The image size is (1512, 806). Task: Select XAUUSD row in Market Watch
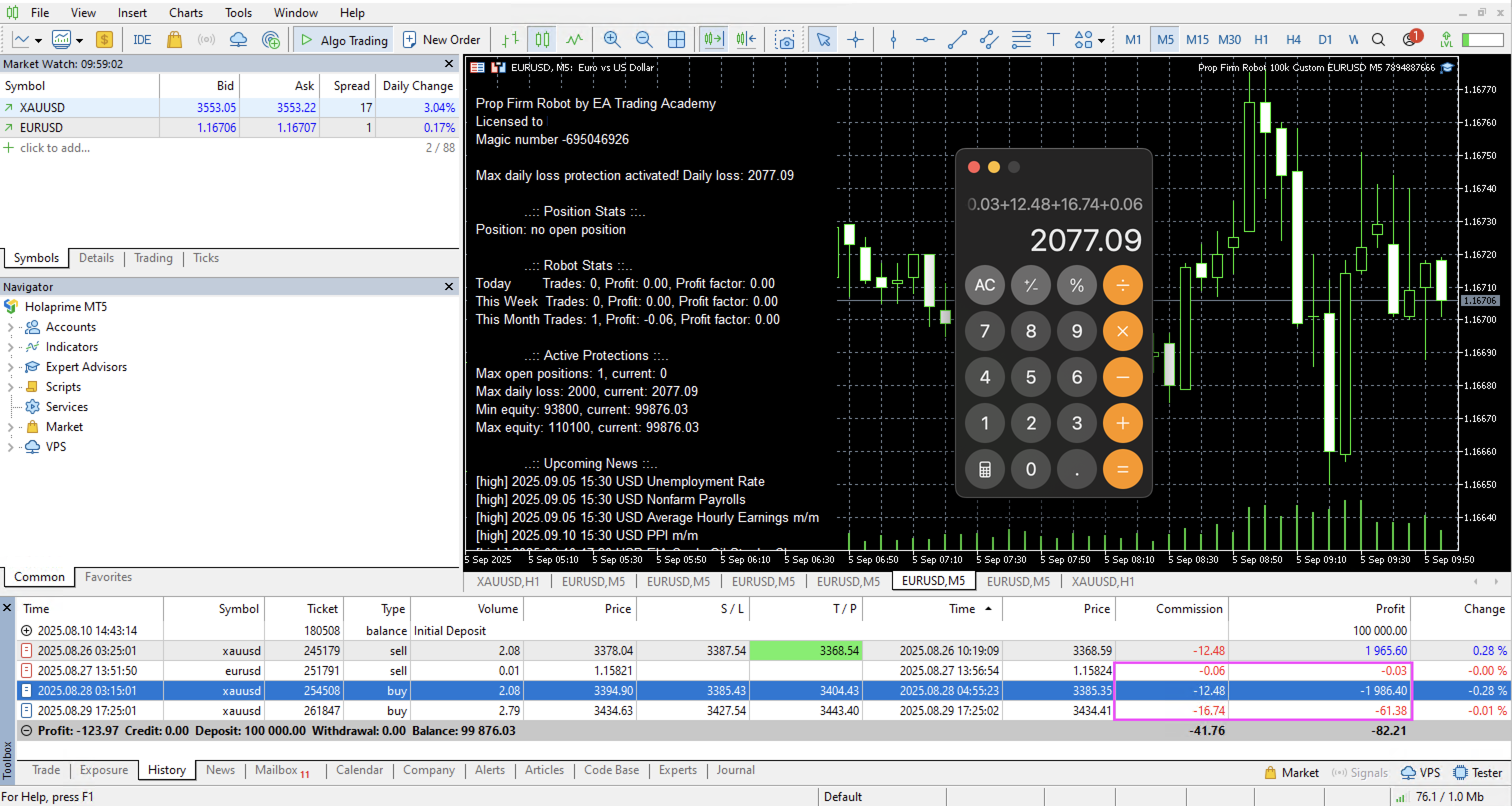(229, 107)
